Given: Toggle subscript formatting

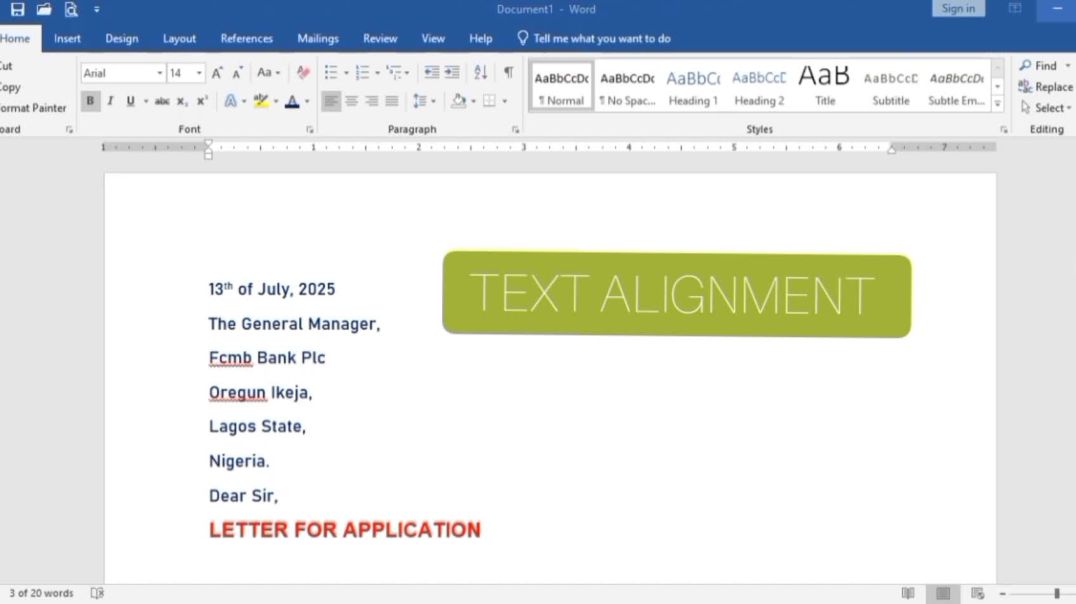Looking at the screenshot, I should pos(180,101).
